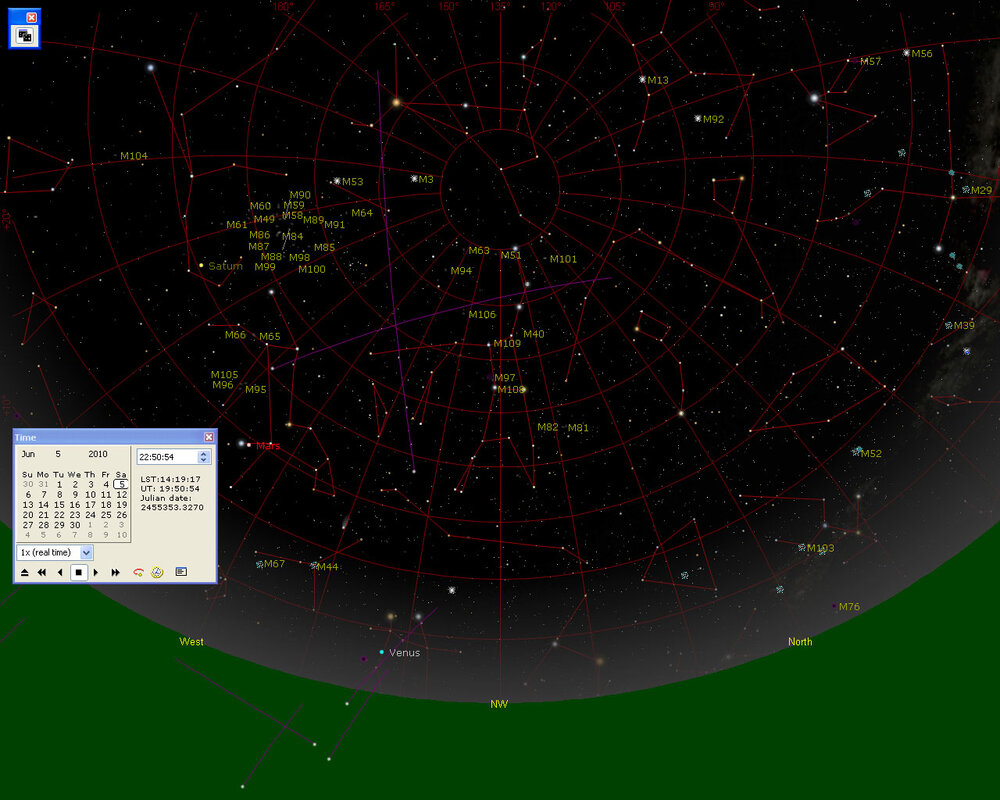Open clock settings with the clock icon
The image size is (1000, 800).
coord(158,572)
